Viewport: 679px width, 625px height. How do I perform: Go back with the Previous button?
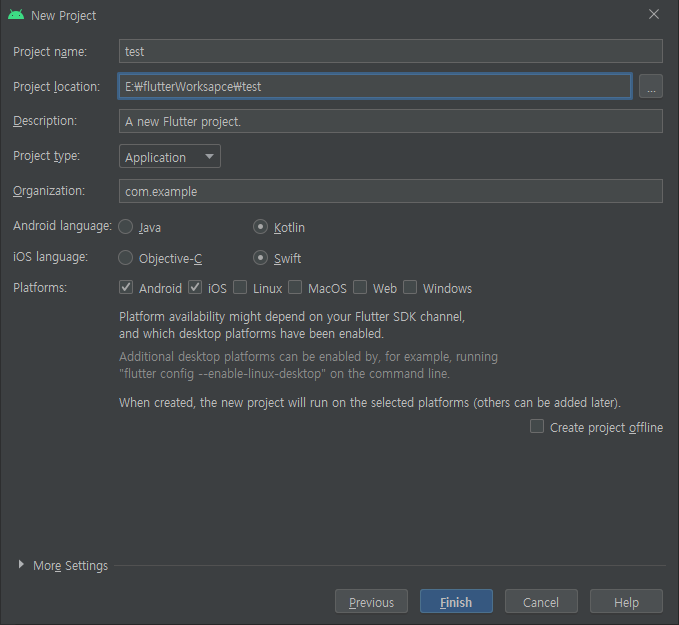(x=372, y=601)
